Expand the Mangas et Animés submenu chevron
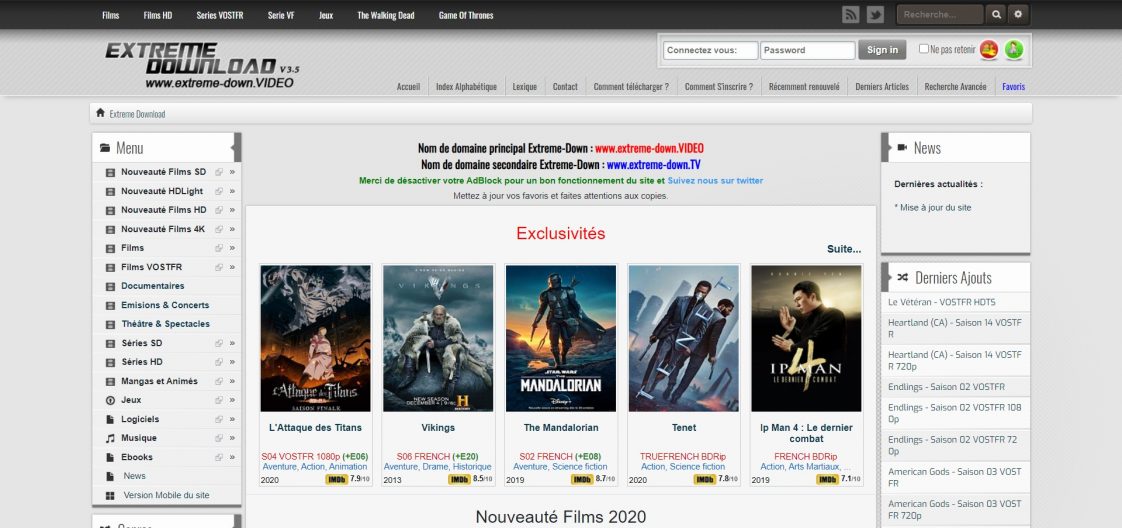The height and width of the screenshot is (528, 1122). pyautogui.click(x=232, y=381)
